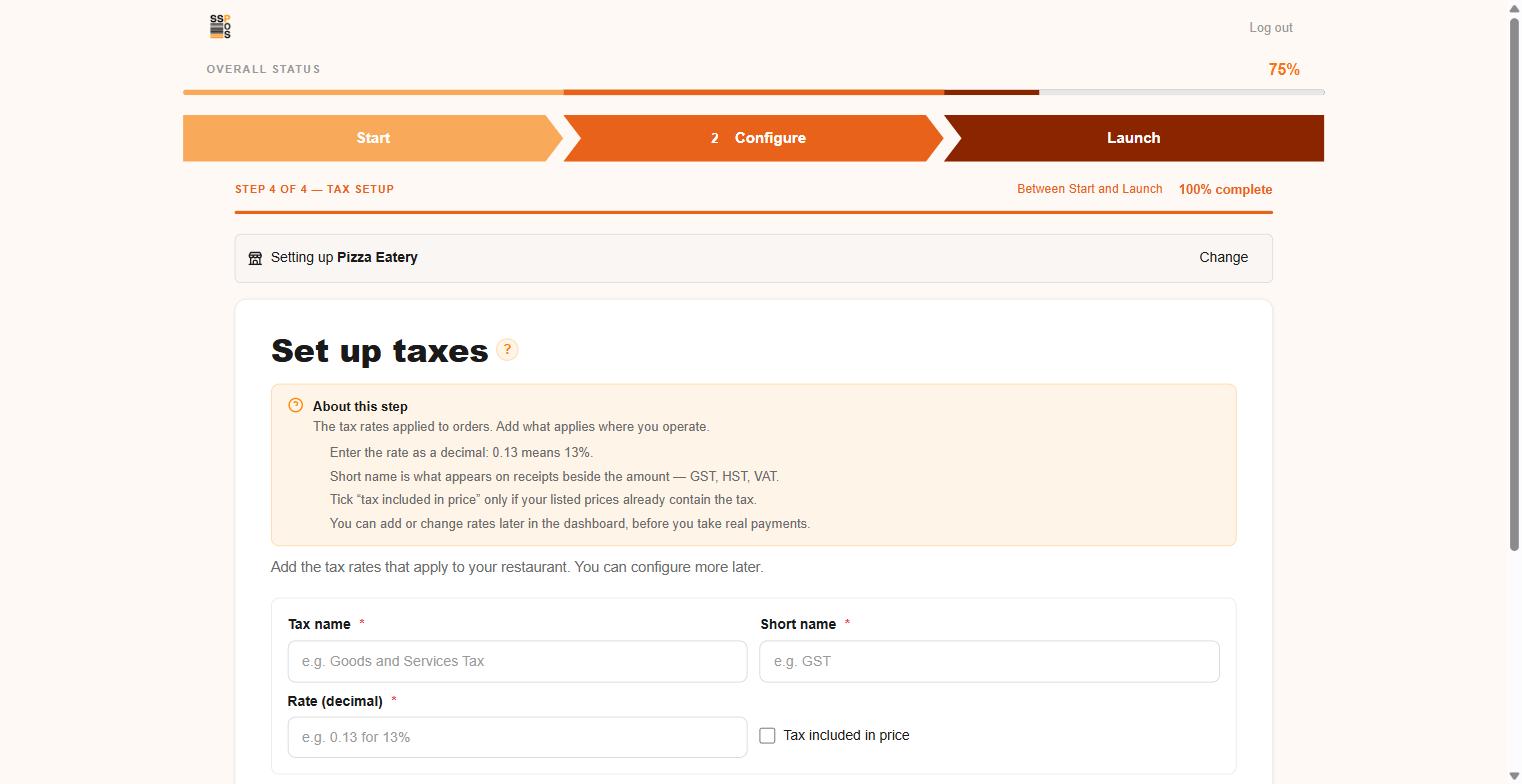Click the orange step progress bar
Image resolution: width=1522 pixels, height=784 pixels.
point(754,212)
